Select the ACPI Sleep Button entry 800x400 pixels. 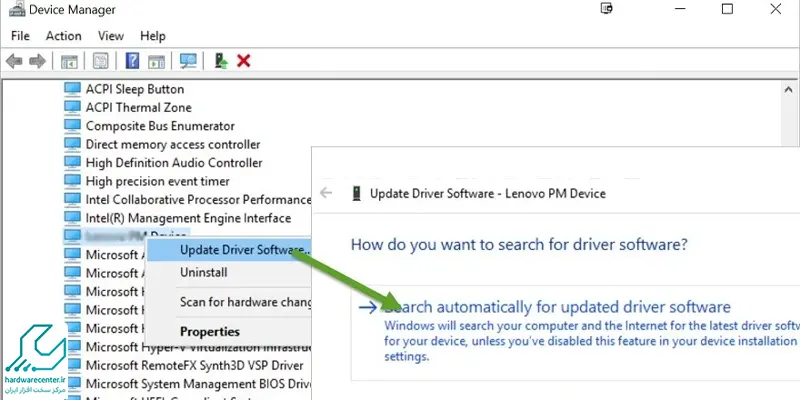(135, 89)
